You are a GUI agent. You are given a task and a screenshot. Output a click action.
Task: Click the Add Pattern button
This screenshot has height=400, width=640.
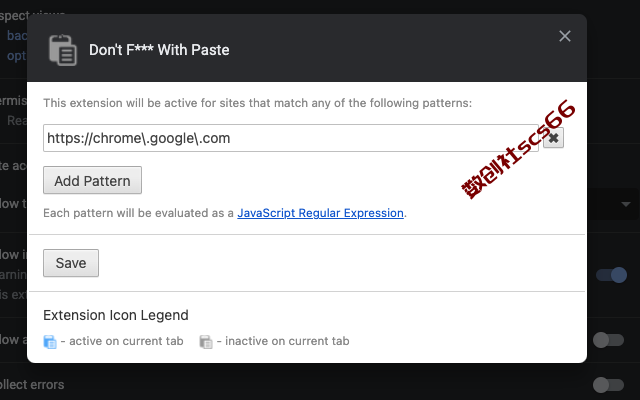[x=92, y=180]
